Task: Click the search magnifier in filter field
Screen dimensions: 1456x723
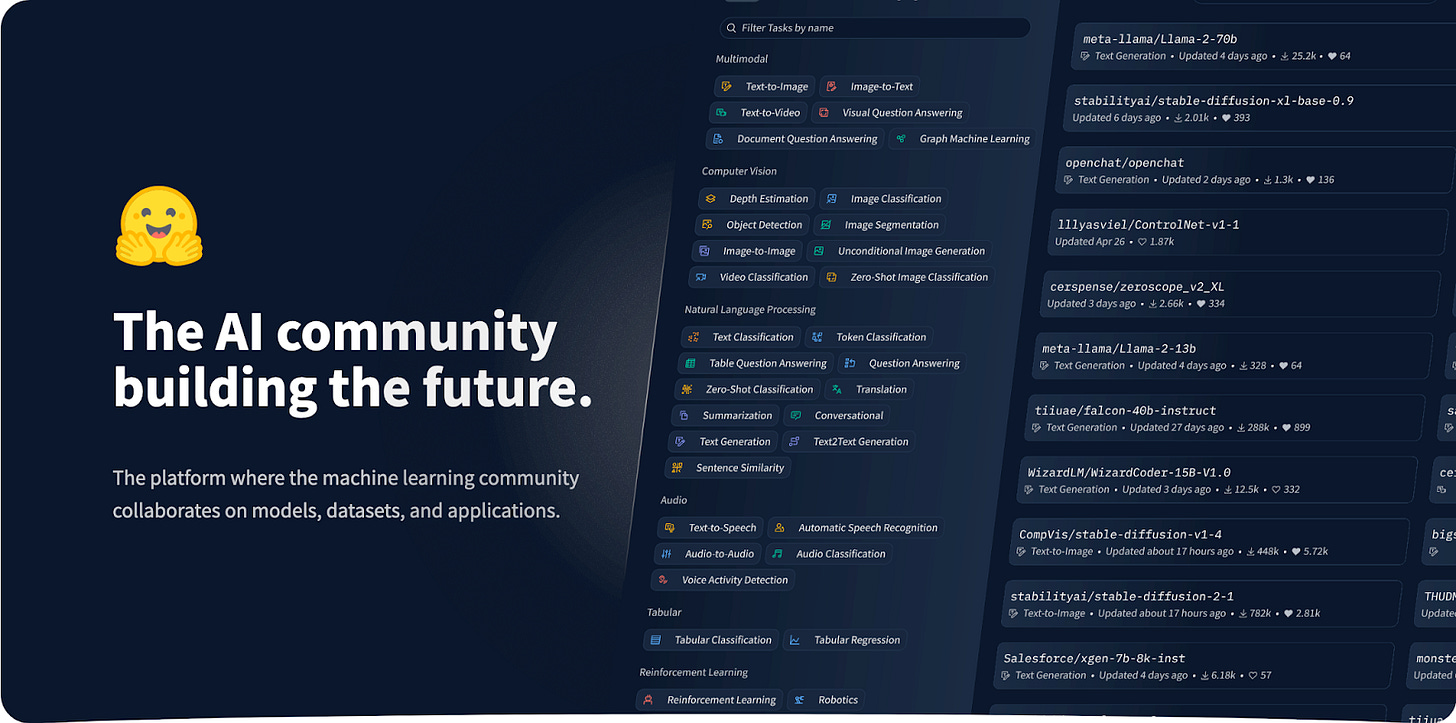Action: [731, 28]
